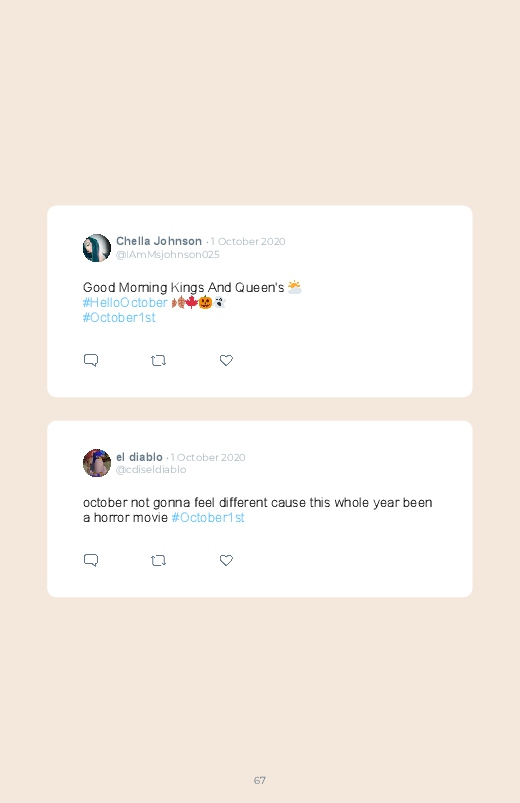Click the @cdiseldiablo handle
The image size is (520, 803).
click(x=151, y=470)
